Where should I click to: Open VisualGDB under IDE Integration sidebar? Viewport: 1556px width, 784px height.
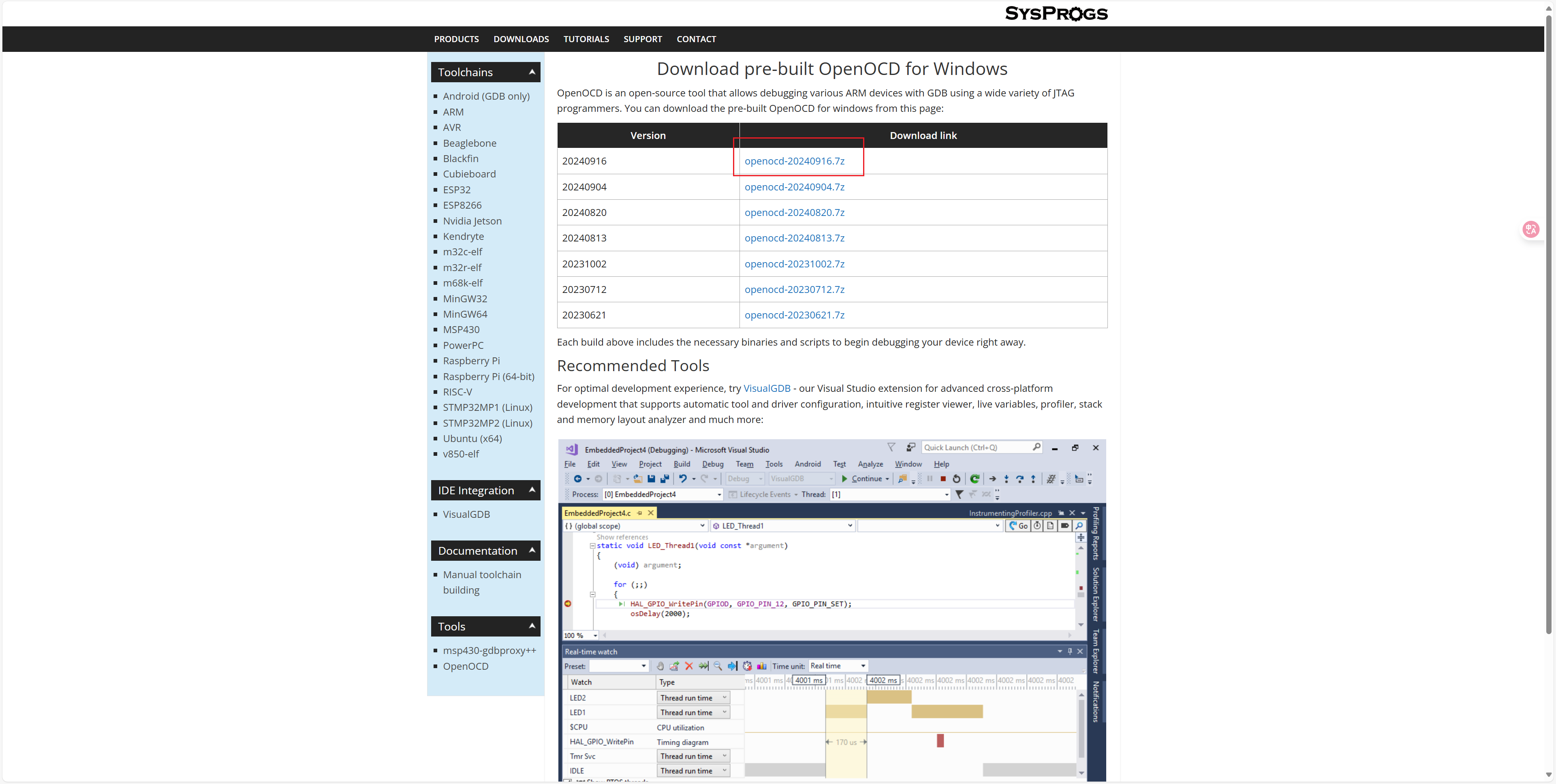coord(466,514)
